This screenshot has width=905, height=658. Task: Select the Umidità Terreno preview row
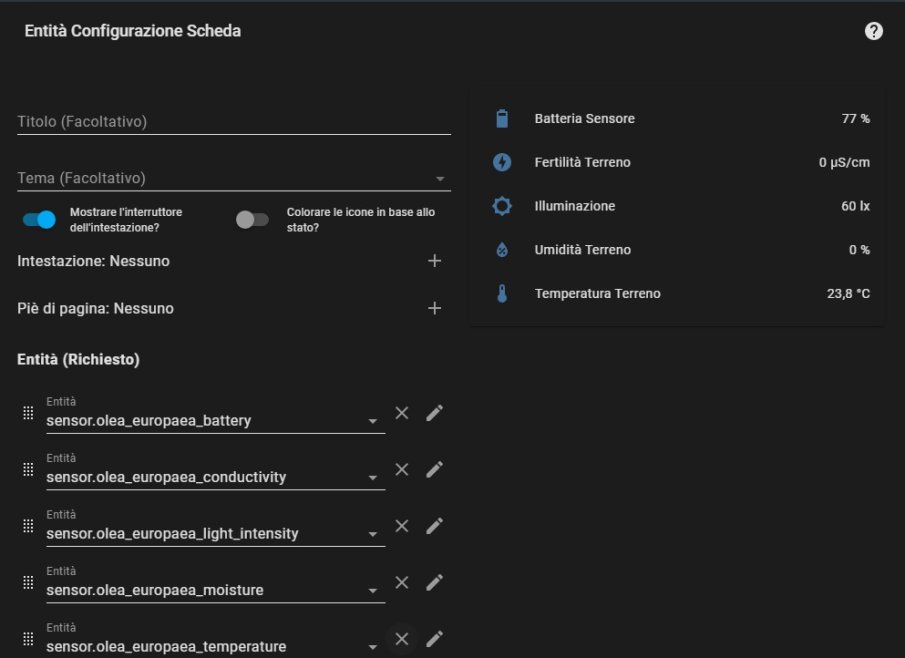click(x=676, y=250)
